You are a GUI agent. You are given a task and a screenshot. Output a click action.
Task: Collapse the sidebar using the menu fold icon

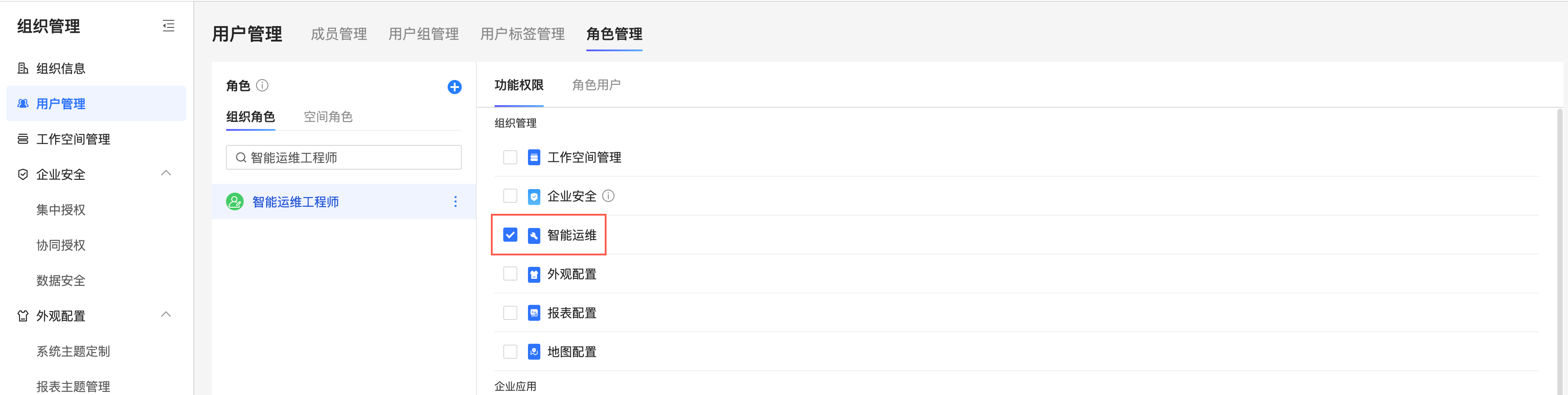point(169,26)
